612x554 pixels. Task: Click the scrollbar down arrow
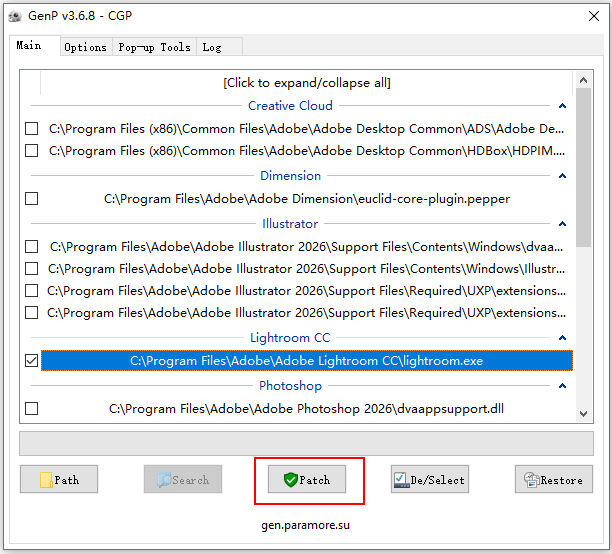584,414
